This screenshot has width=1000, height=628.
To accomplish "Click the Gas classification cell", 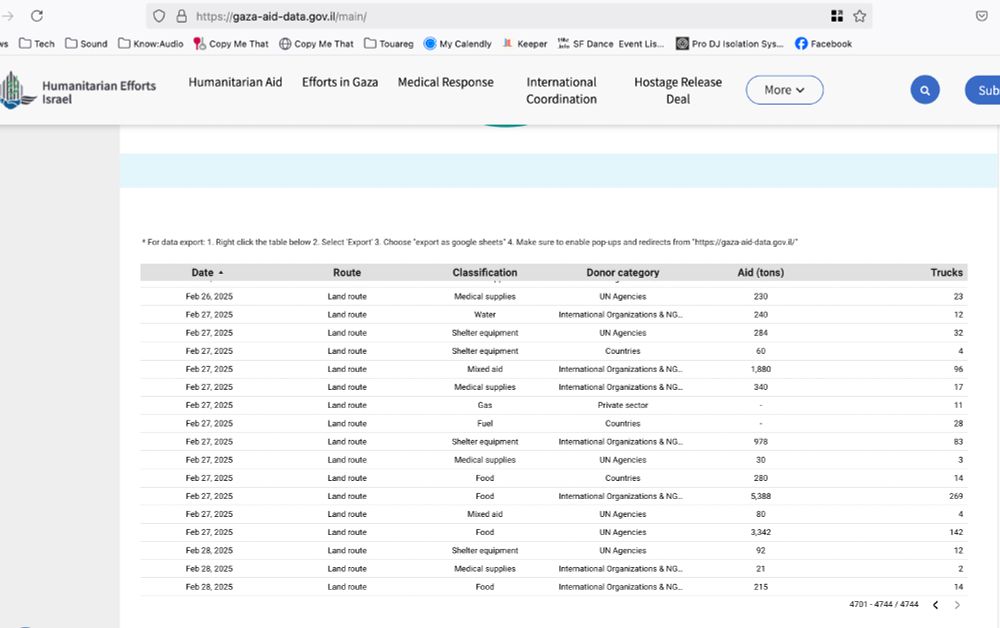I will [485, 405].
